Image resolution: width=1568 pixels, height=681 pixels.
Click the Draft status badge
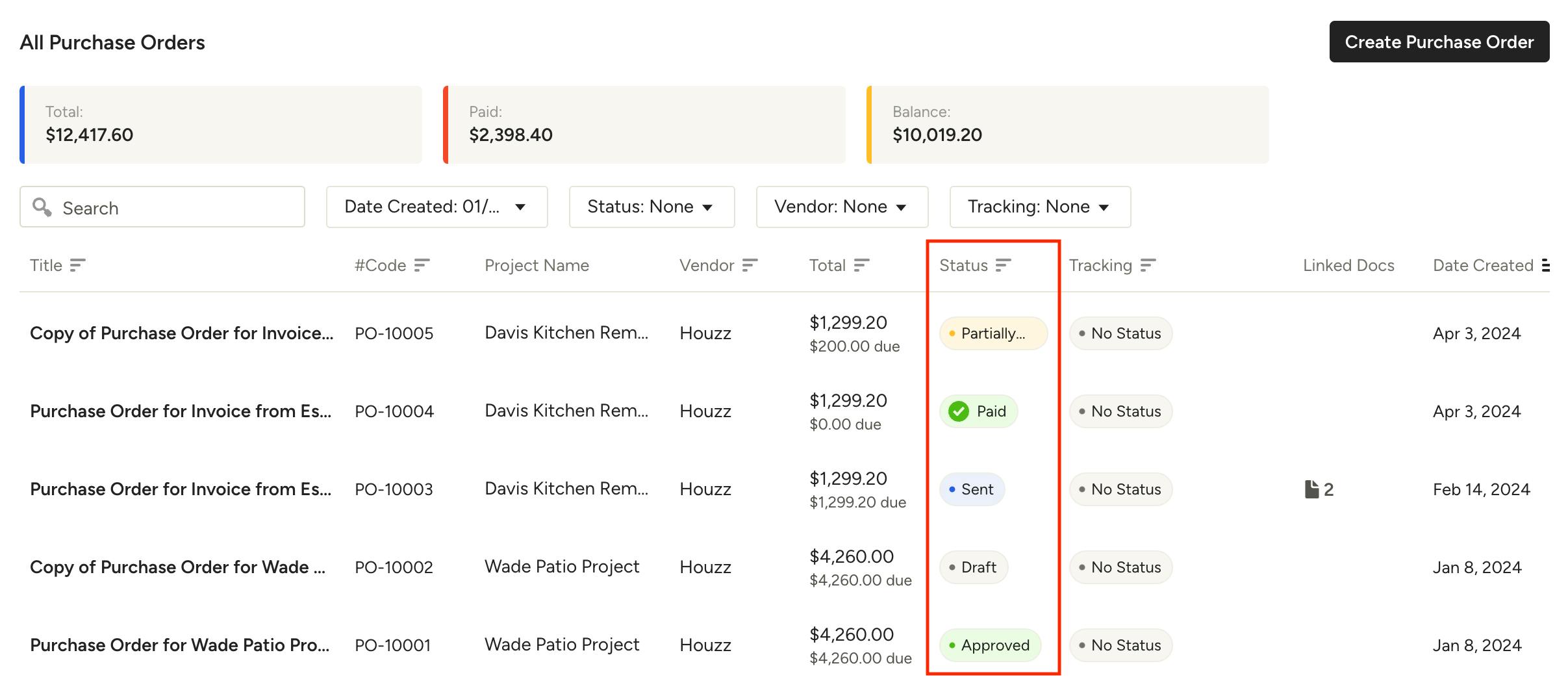[973, 567]
